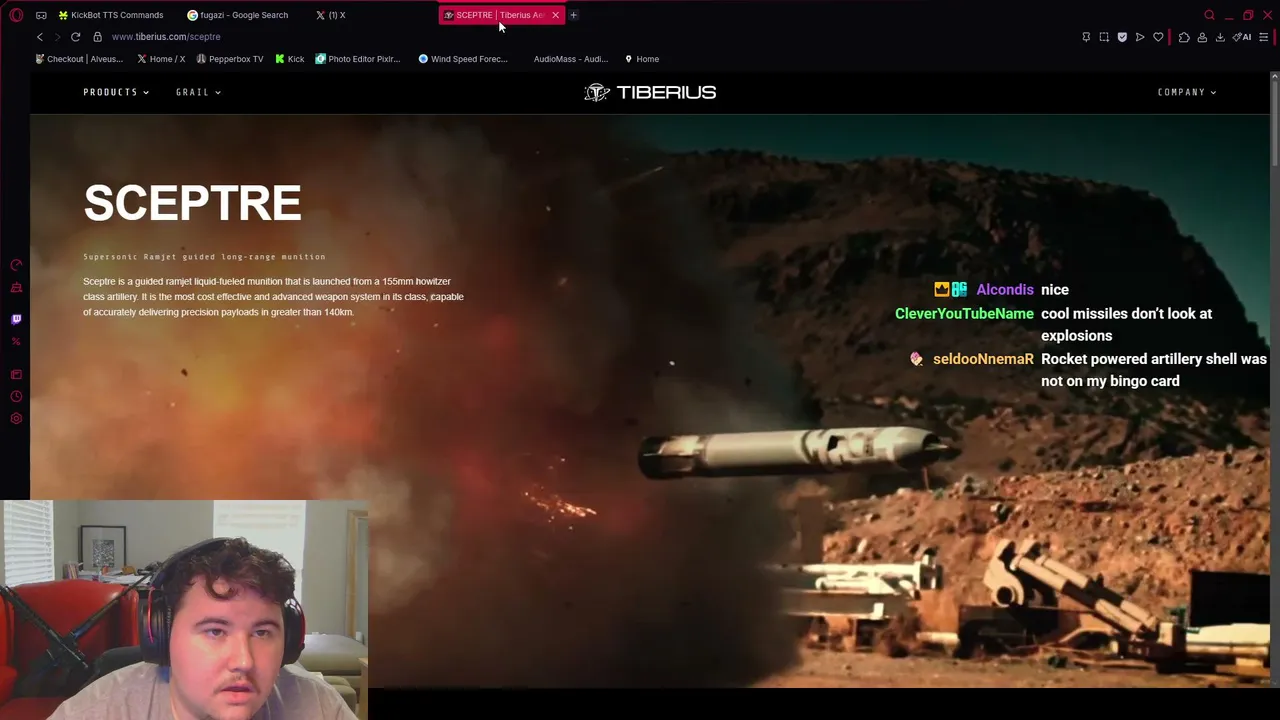This screenshot has height=720, width=1280.
Task: Go forward to the next page
Action: tap(58, 37)
